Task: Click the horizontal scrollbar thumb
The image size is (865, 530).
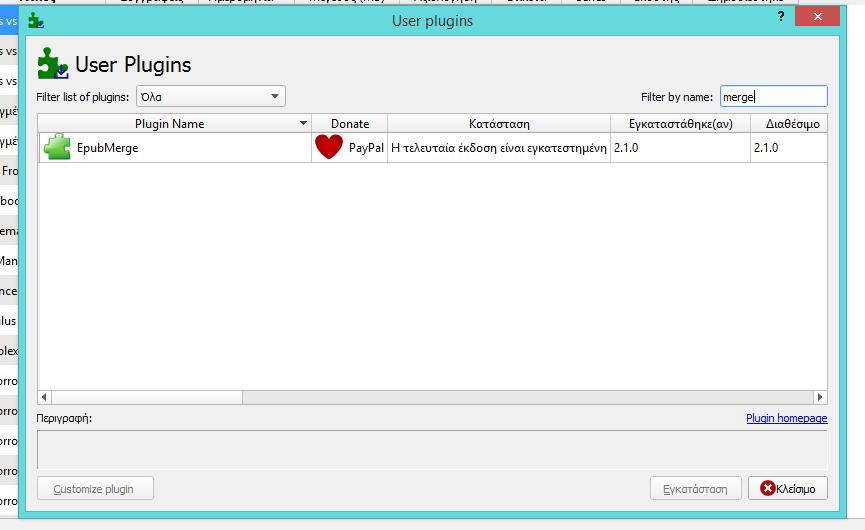Action: click(147, 397)
